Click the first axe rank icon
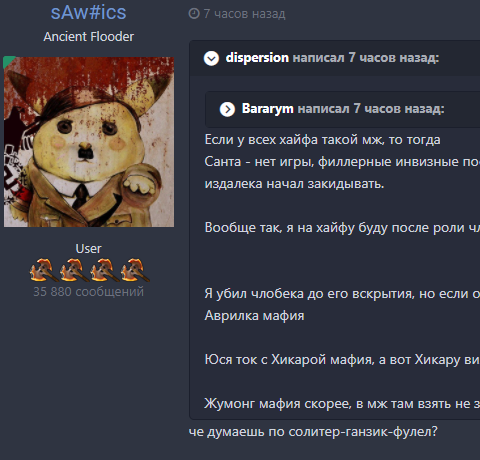This screenshot has height=460, width=480. point(42,270)
